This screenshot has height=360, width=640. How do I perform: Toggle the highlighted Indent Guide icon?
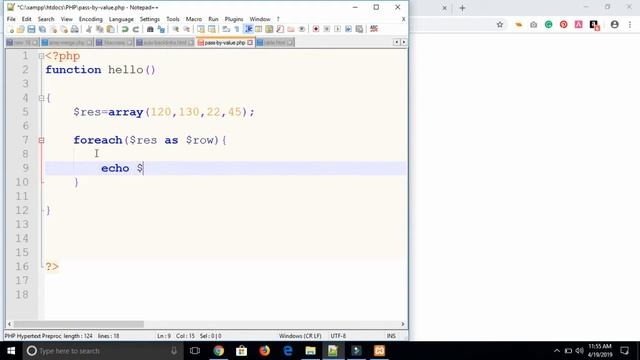(x=248, y=29)
